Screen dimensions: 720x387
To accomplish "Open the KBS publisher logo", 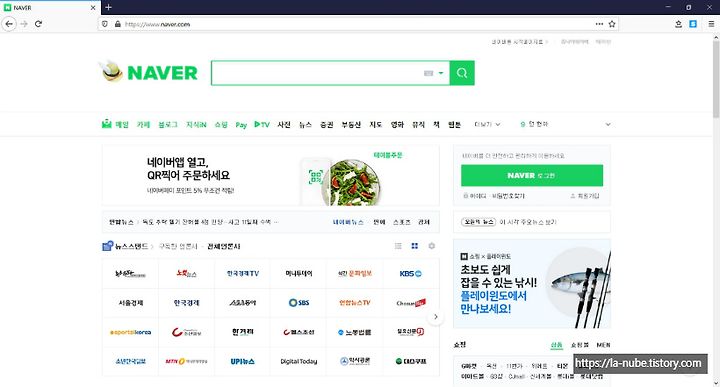I will [x=411, y=274].
